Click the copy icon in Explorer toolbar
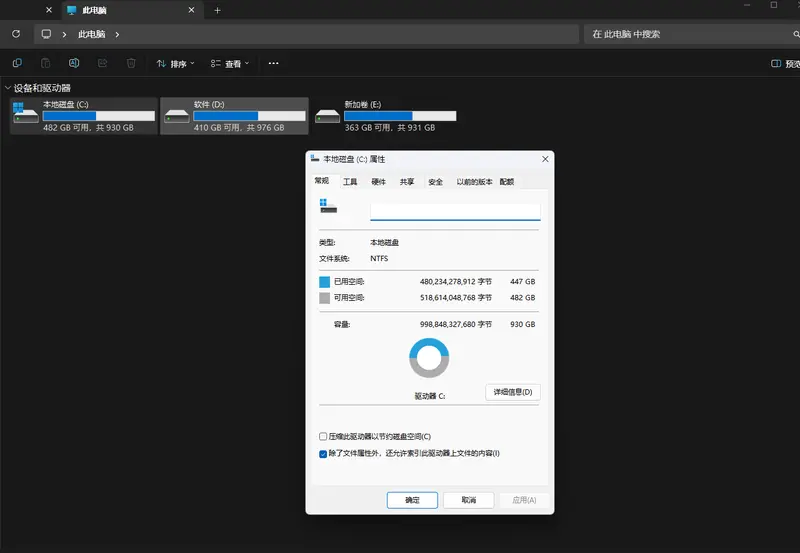800x553 pixels. coord(17,63)
